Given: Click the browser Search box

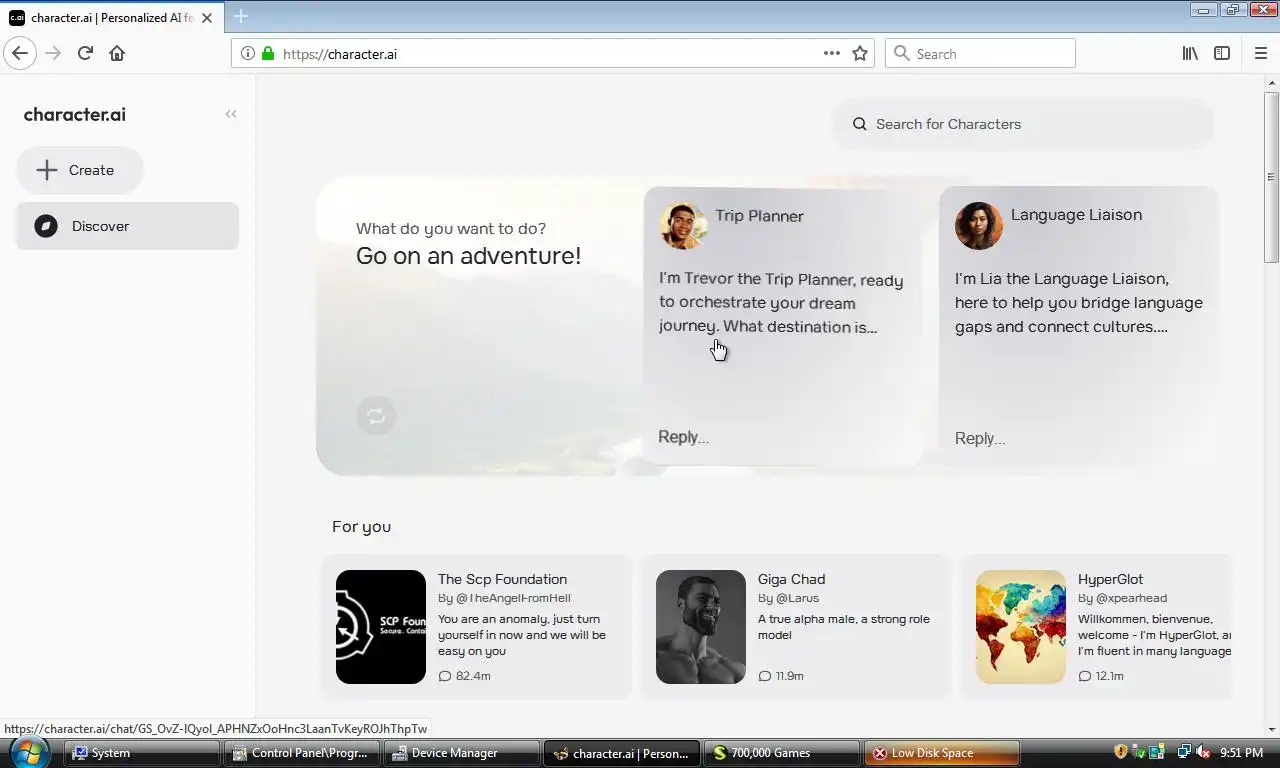Looking at the screenshot, I should tap(980, 53).
